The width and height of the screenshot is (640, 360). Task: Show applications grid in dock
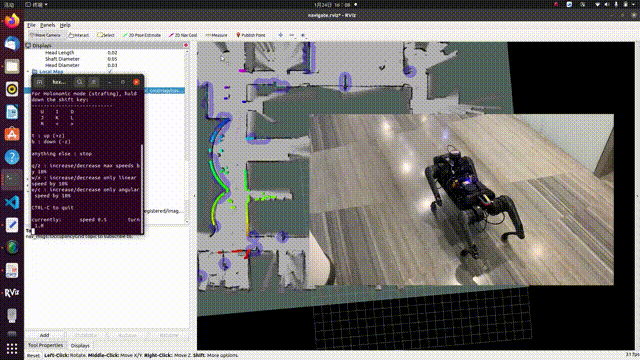(x=12, y=348)
